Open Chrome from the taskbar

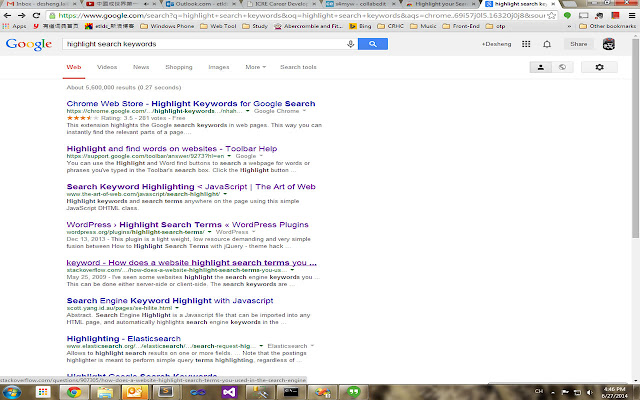[x=74, y=392]
